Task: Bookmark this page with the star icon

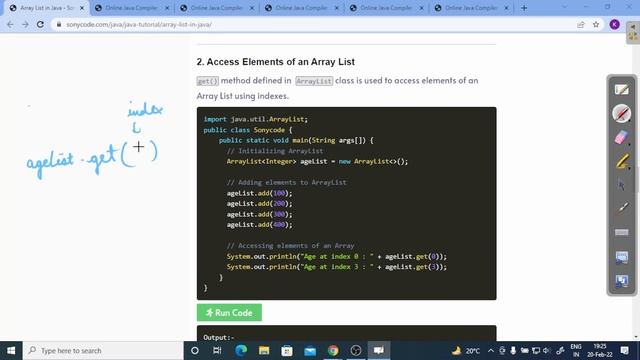Action: tap(596, 24)
